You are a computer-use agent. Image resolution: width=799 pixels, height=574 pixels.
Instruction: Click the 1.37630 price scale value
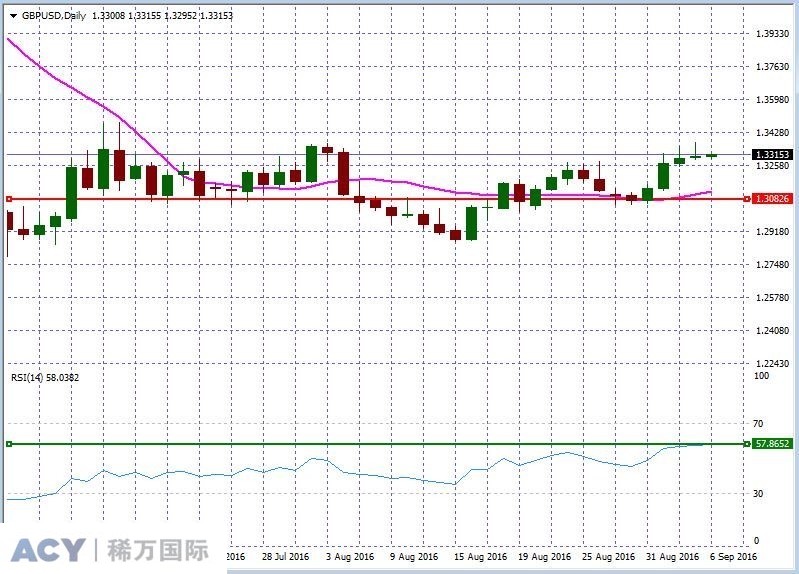773,67
